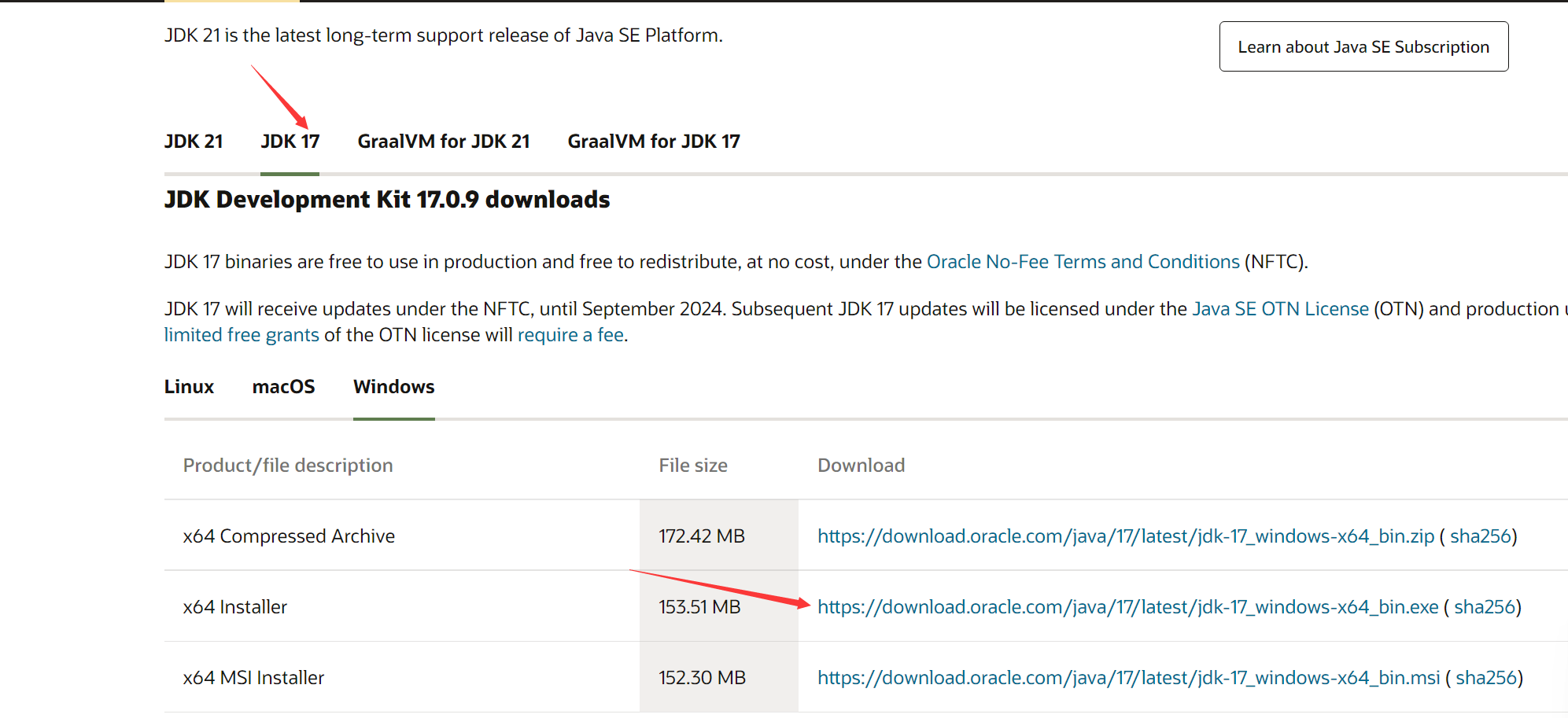The image size is (1568, 718).
Task: Open sha256 link for the zip archive
Action: (x=1481, y=536)
